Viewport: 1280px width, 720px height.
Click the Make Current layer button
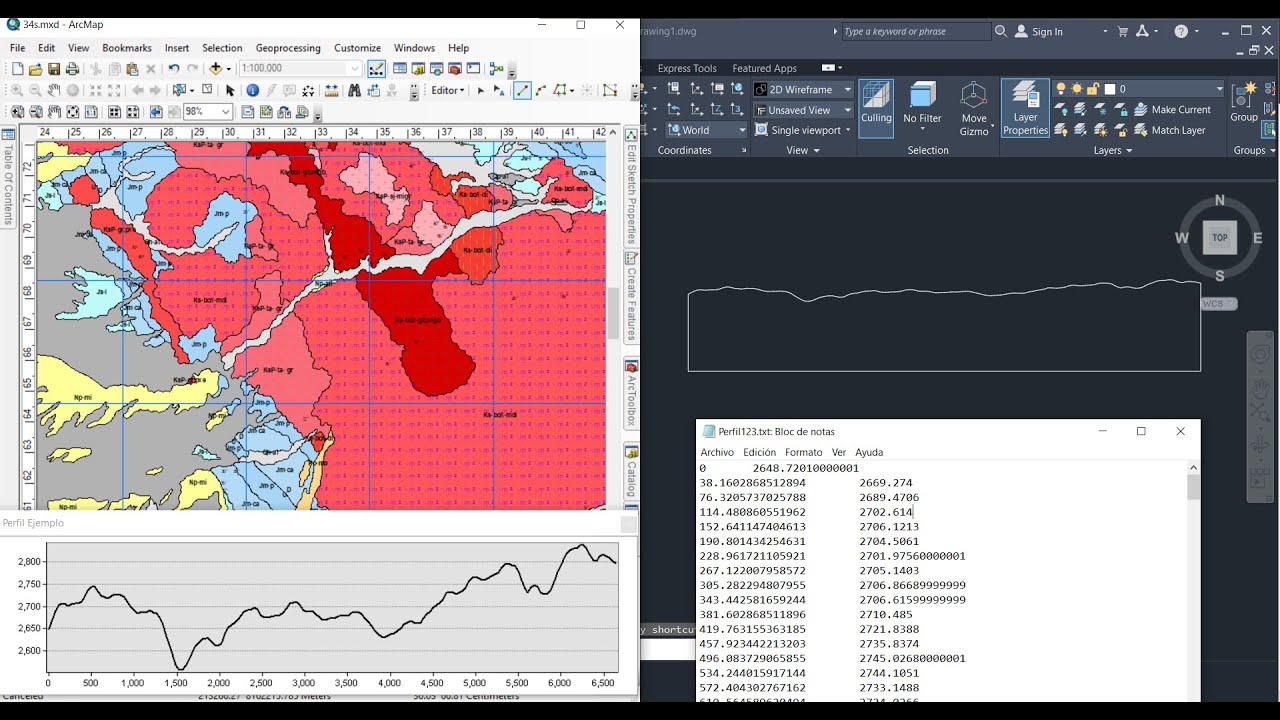(1172, 110)
